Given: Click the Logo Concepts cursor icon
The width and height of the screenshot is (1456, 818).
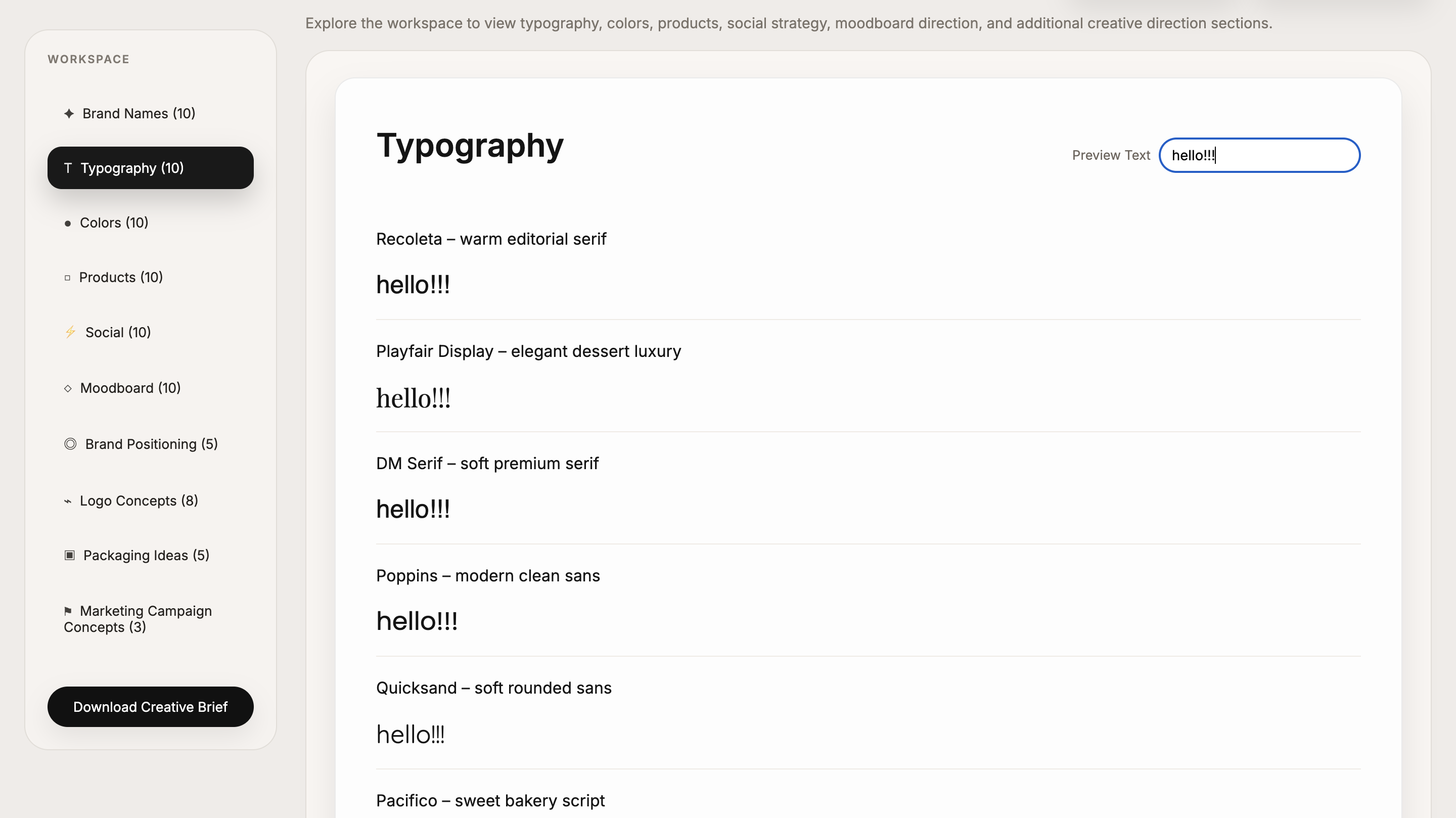Looking at the screenshot, I should pos(68,501).
